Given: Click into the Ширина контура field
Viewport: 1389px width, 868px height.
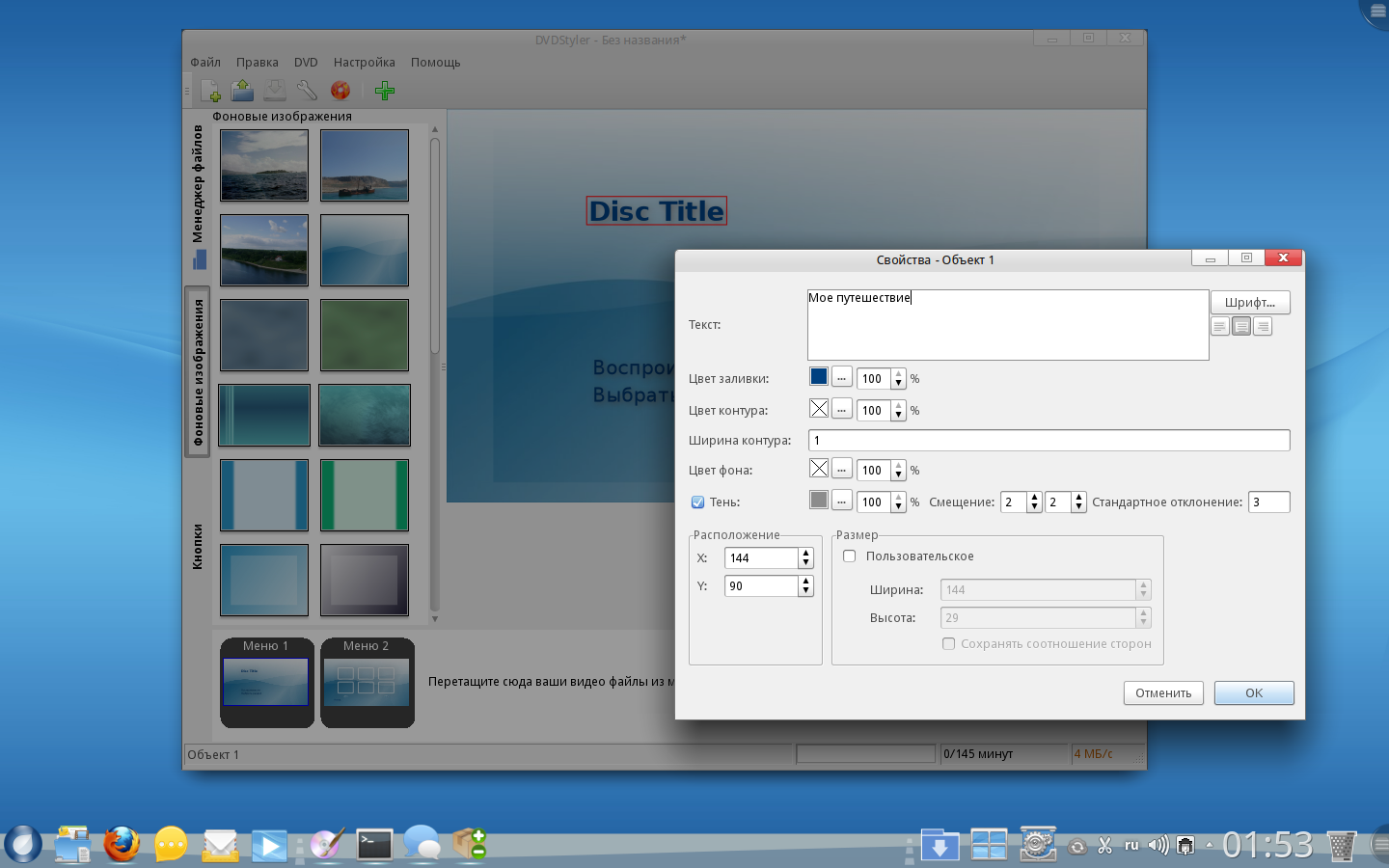Looking at the screenshot, I should [1048, 441].
